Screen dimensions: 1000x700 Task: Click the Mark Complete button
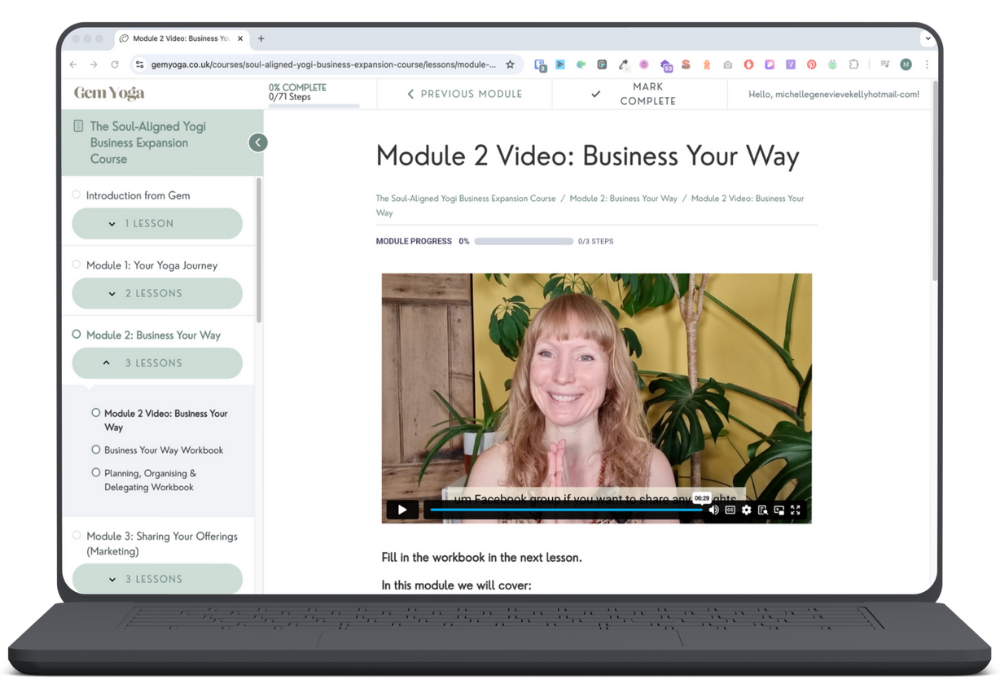pyautogui.click(x=640, y=94)
